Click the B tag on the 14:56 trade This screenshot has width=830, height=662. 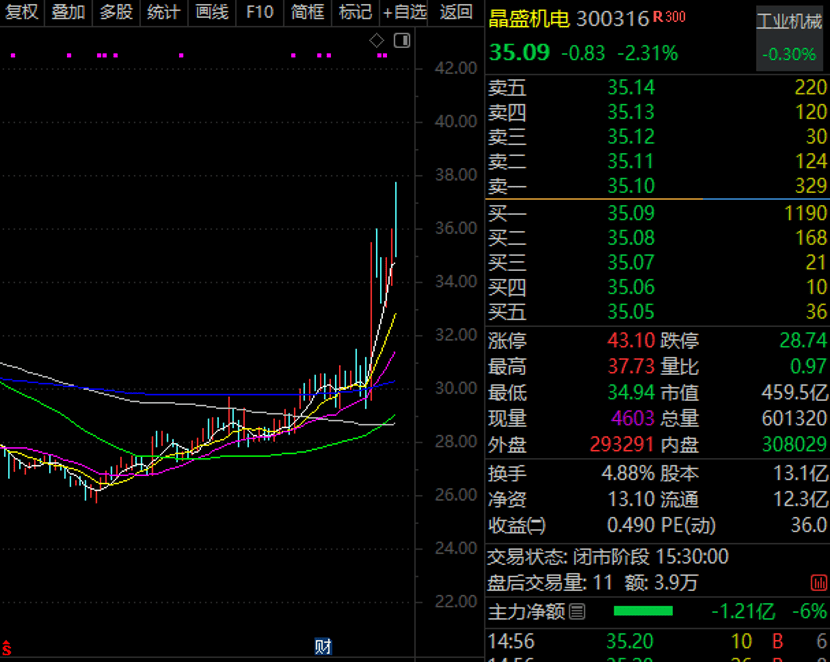tap(775, 641)
